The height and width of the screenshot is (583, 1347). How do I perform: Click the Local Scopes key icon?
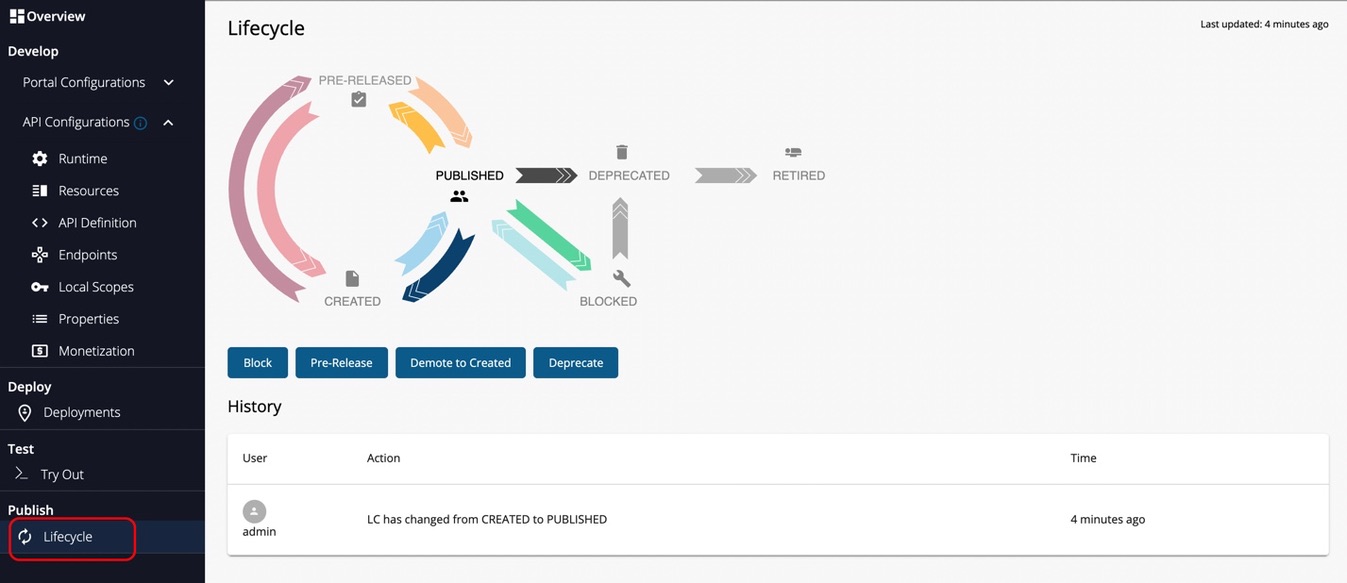click(40, 287)
